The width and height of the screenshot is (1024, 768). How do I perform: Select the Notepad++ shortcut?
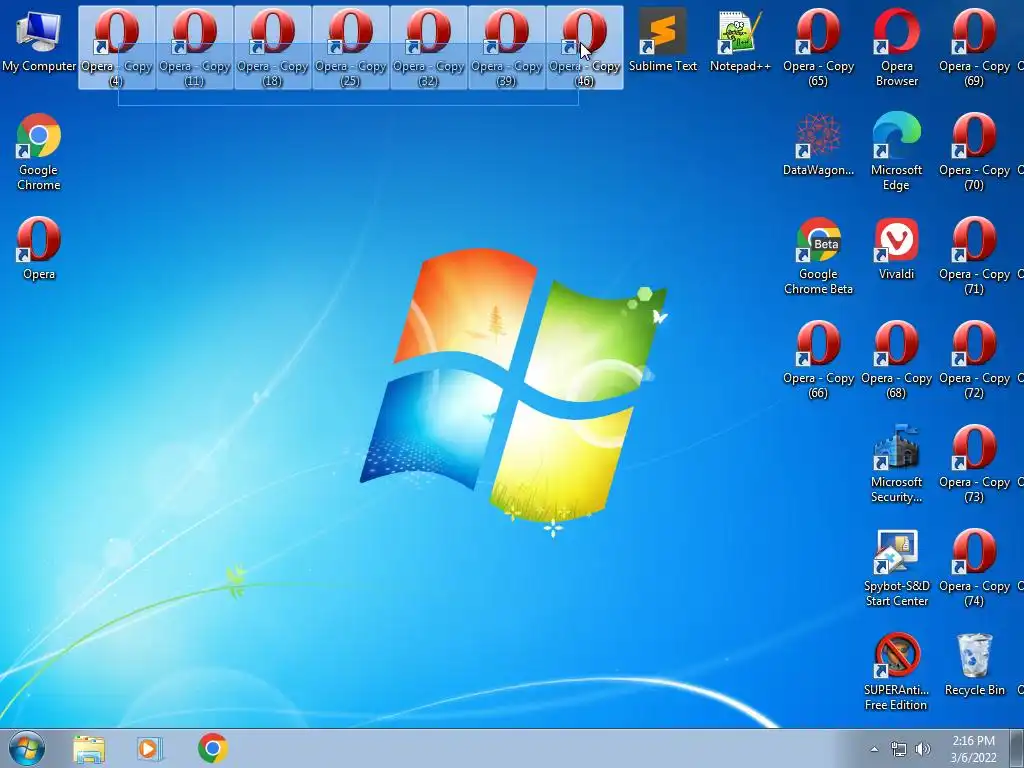click(x=741, y=40)
